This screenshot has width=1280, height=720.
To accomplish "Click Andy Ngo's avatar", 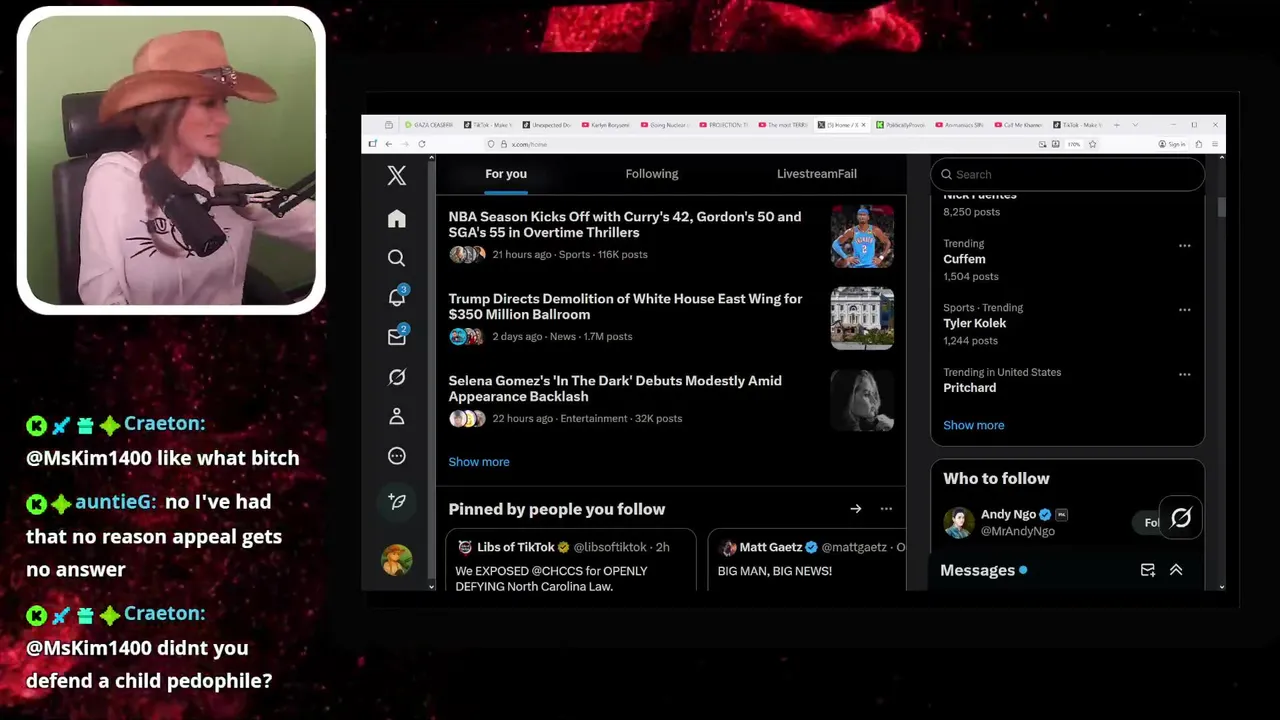I will [x=959, y=522].
